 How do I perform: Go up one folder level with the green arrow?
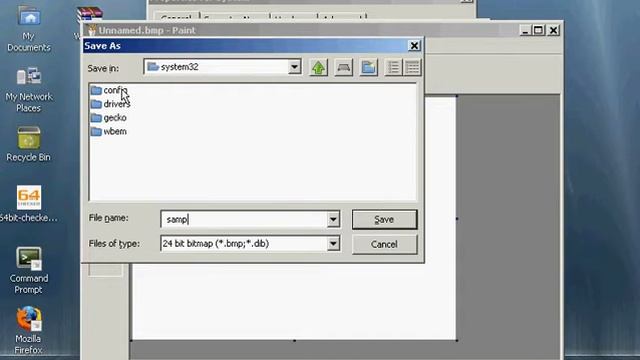[x=318, y=67]
